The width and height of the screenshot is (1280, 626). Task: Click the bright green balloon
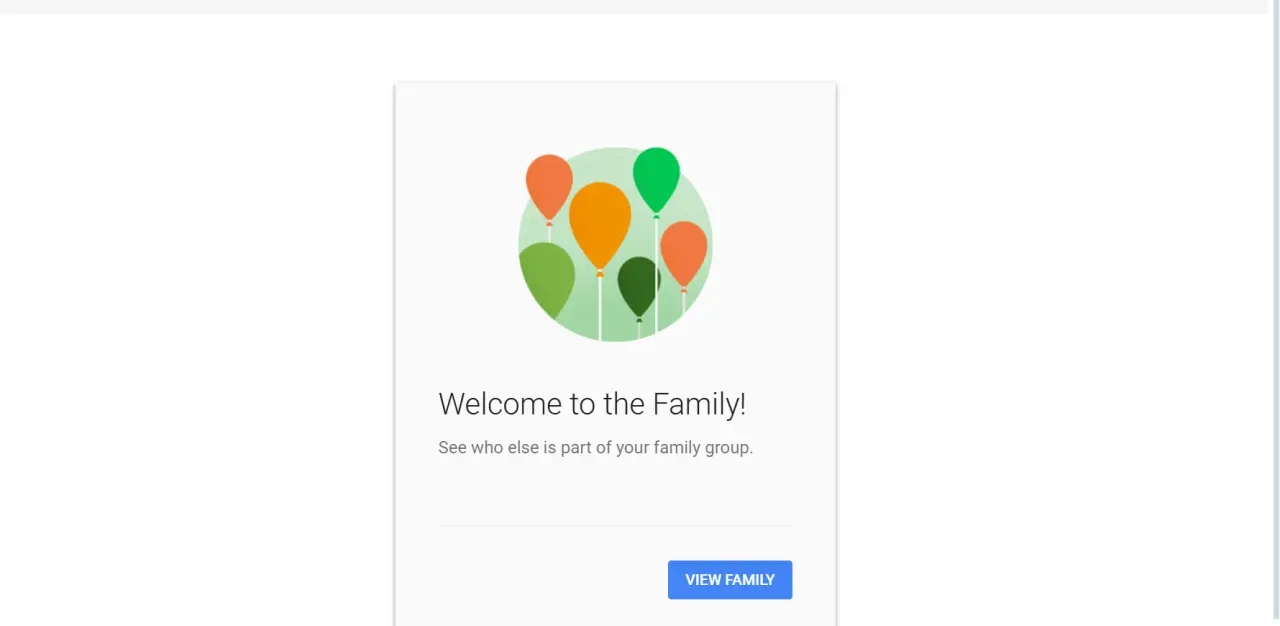click(x=656, y=178)
